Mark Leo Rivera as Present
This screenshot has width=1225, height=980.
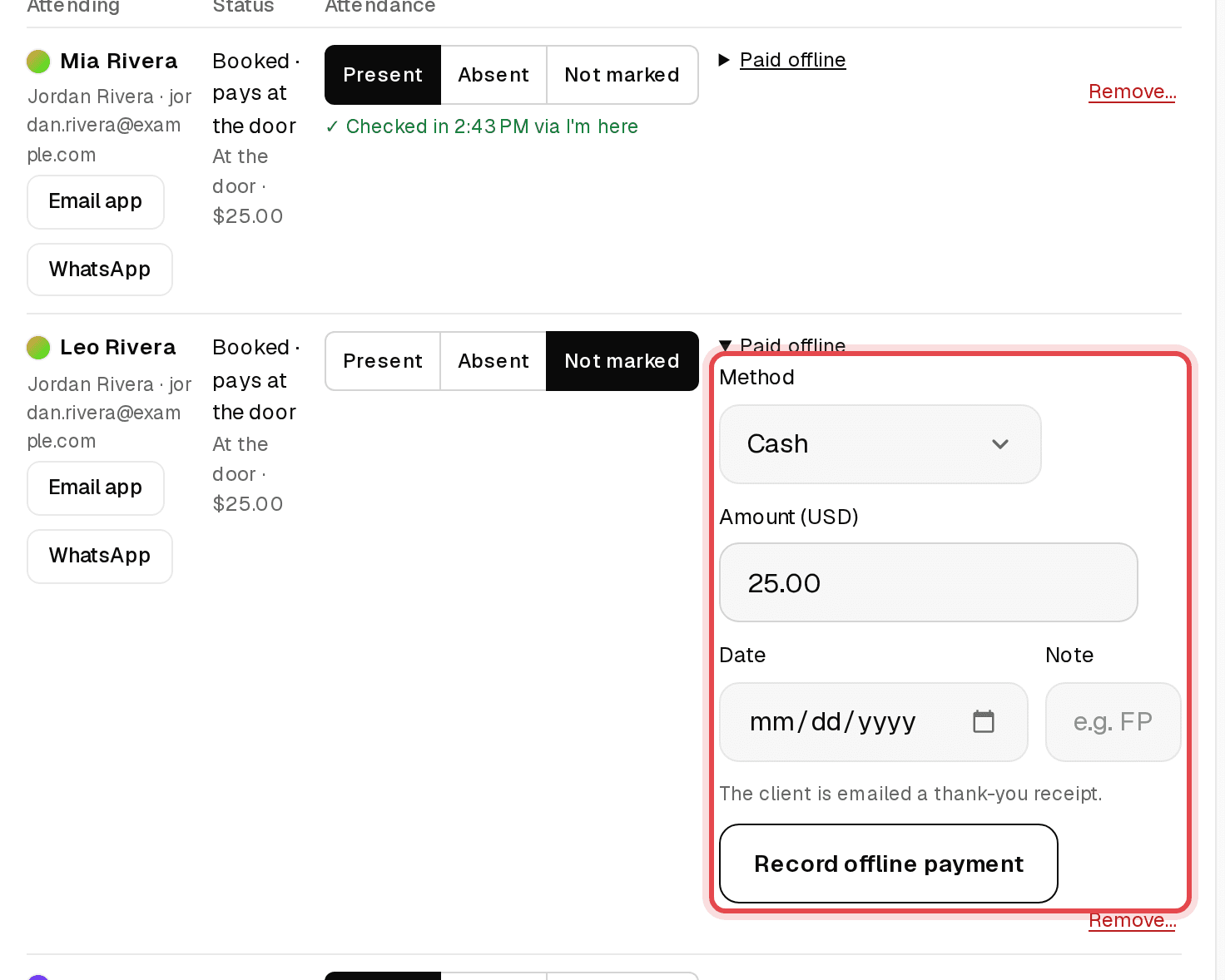point(383,361)
